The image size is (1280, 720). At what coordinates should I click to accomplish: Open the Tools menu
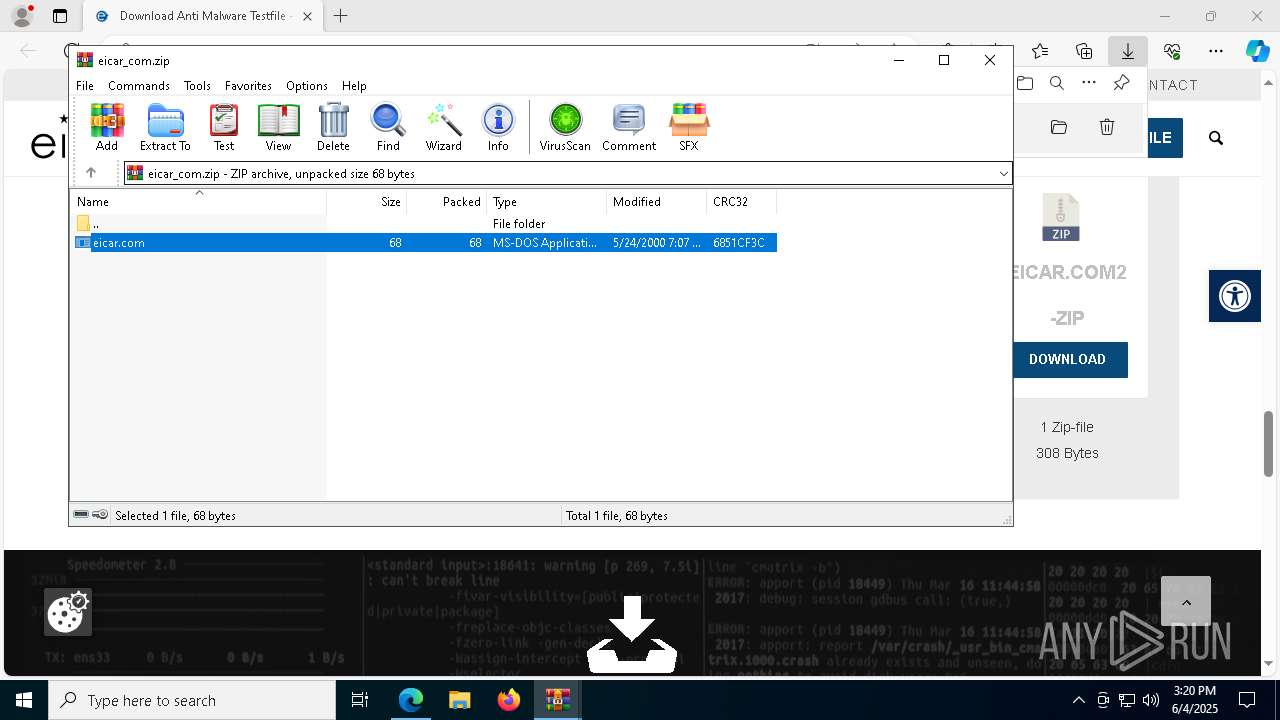click(x=197, y=86)
